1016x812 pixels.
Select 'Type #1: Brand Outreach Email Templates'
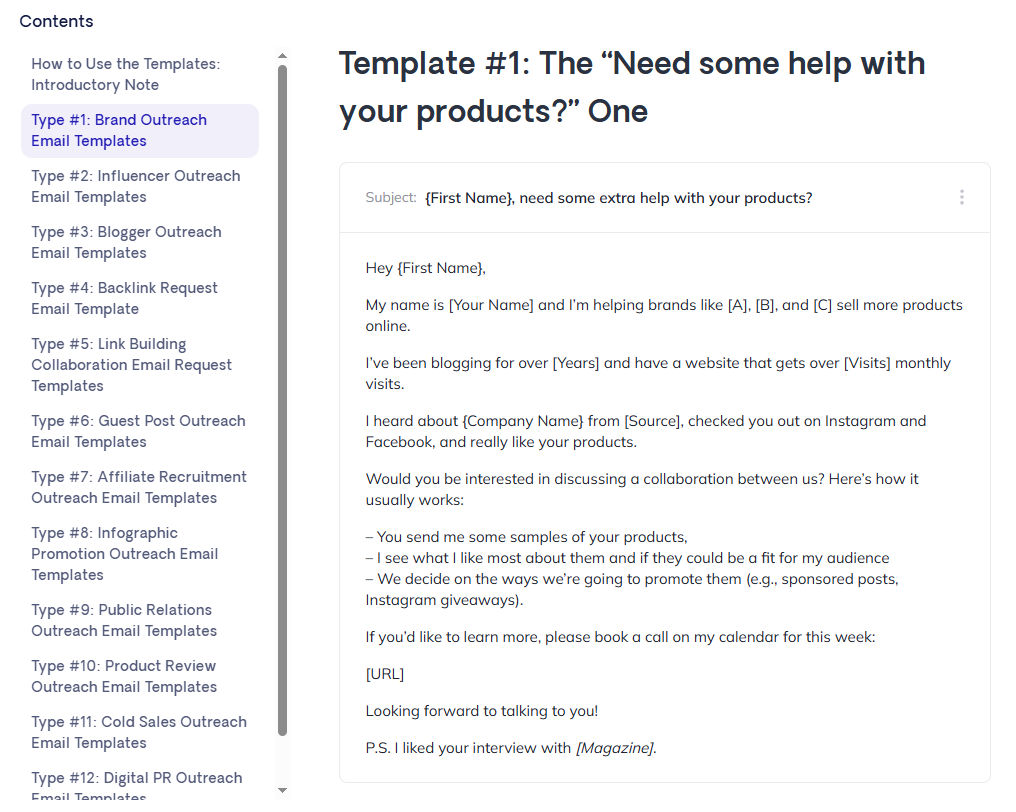[120, 130]
